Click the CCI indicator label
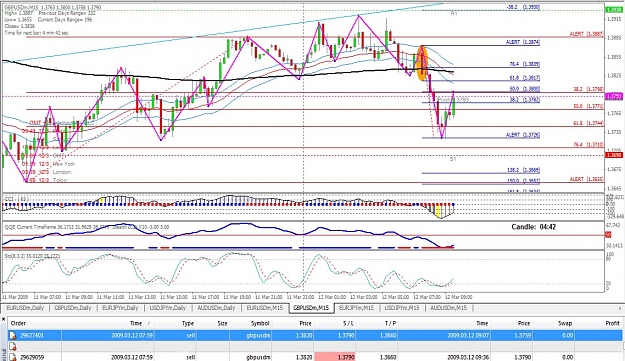The image size is (625, 361). click(x=16, y=198)
